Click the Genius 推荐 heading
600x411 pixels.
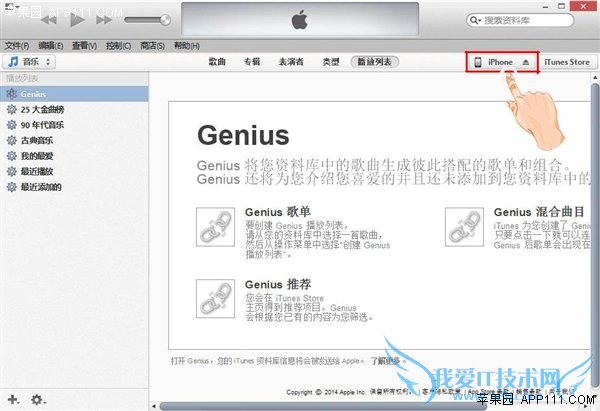[278, 284]
